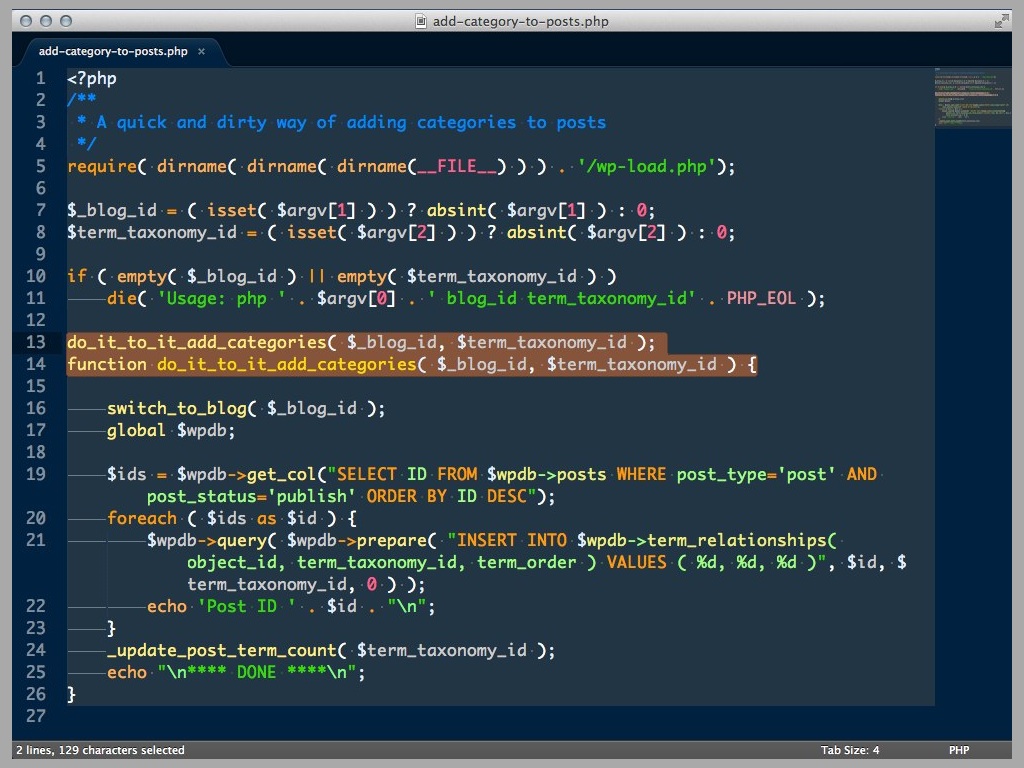Image resolution: width=1024 pixels, height=768 pixels.
Task: Click '_update_post_term_count(' on line 24
Action: click(227, 650)
